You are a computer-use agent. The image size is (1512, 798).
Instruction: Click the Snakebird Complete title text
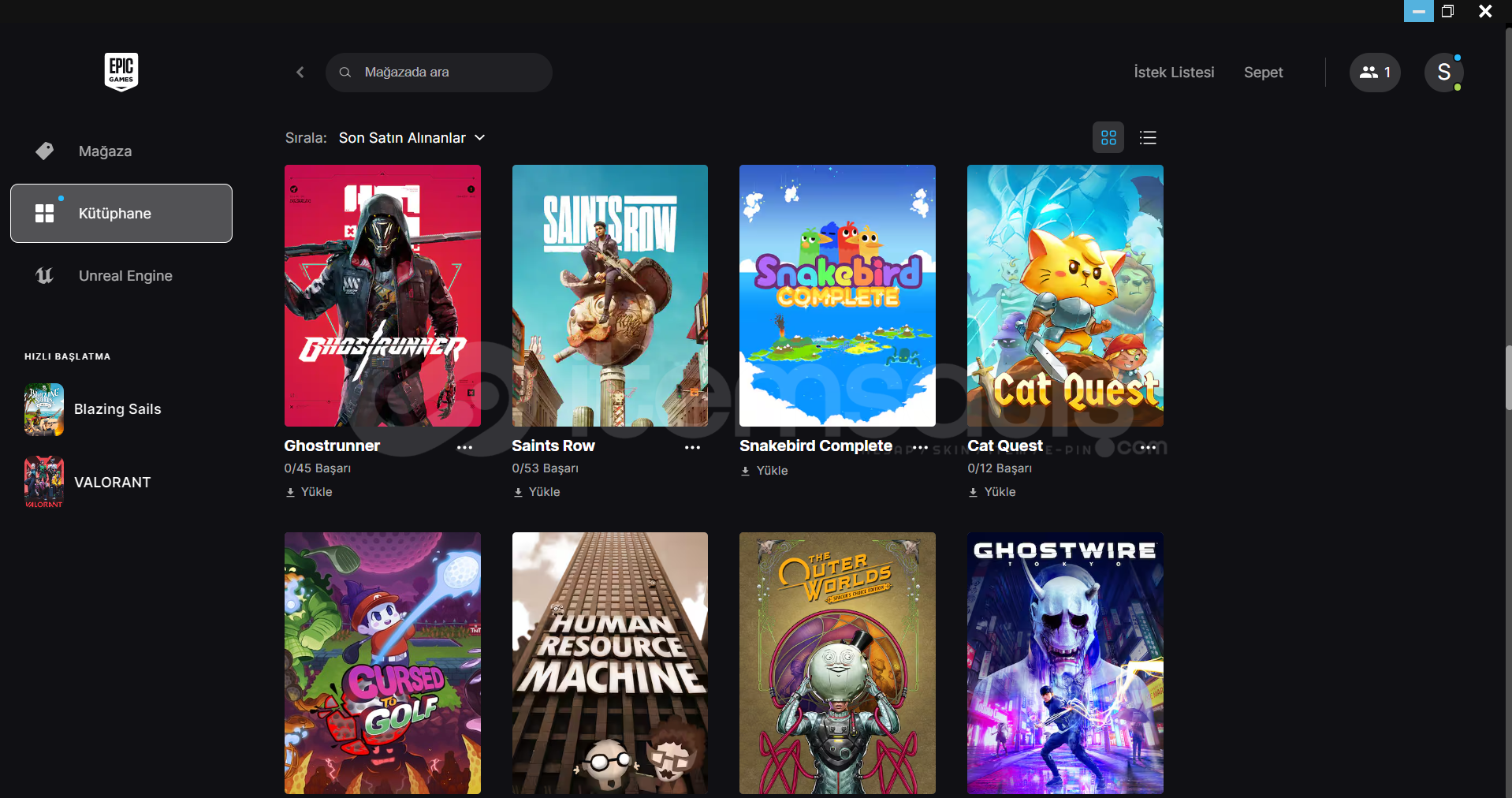point(816,446)
